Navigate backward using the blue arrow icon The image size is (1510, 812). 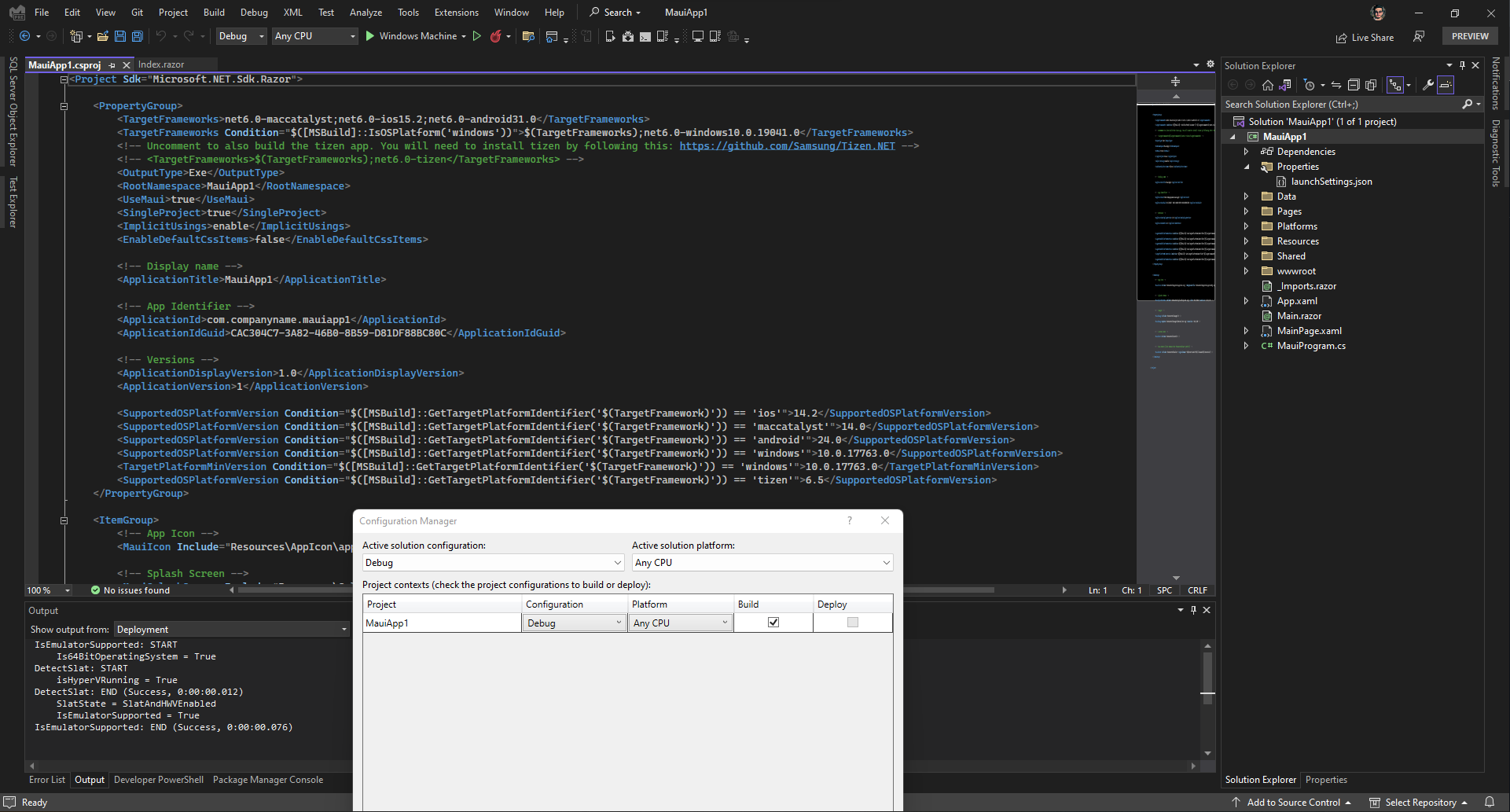(25, 36)
